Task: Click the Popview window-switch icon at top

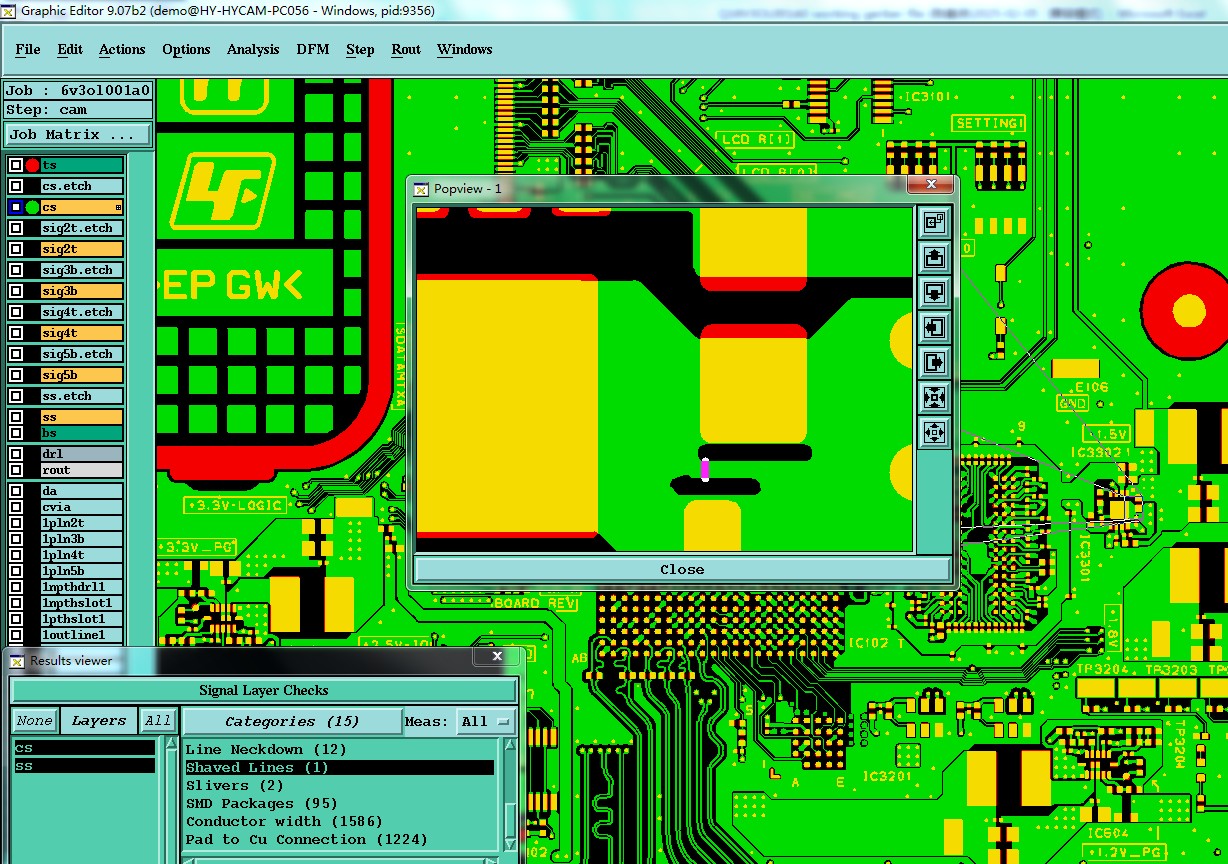Action: (934, 222)
